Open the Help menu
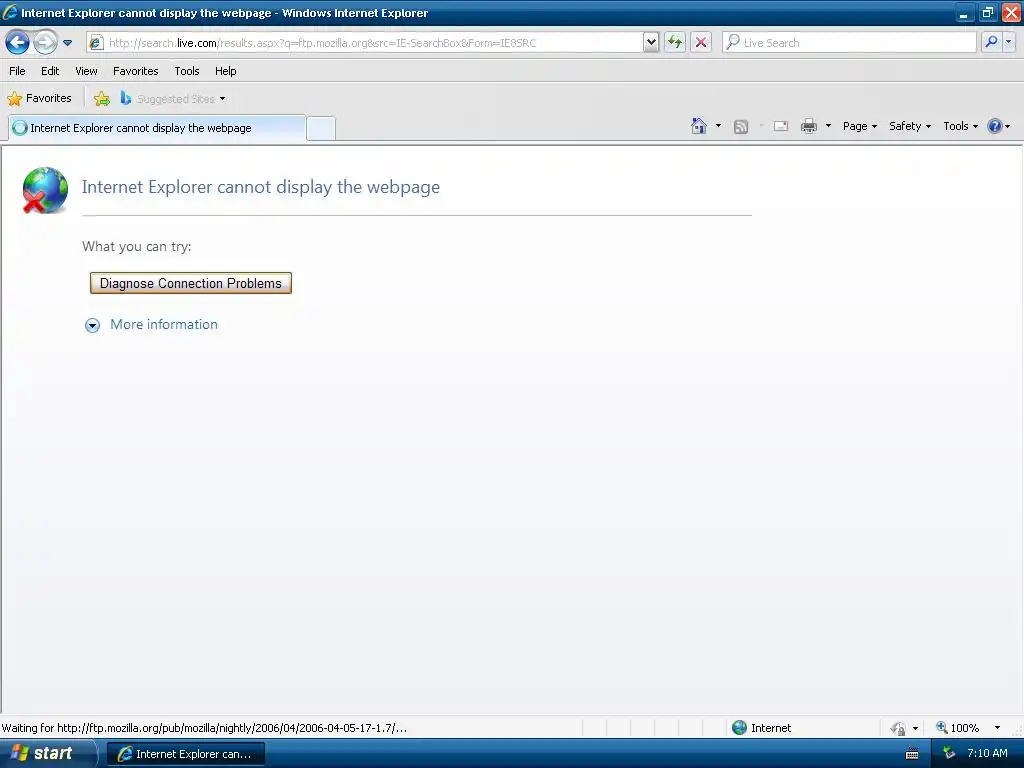This screenshot has height=768, width=1024. pos(225,71)
